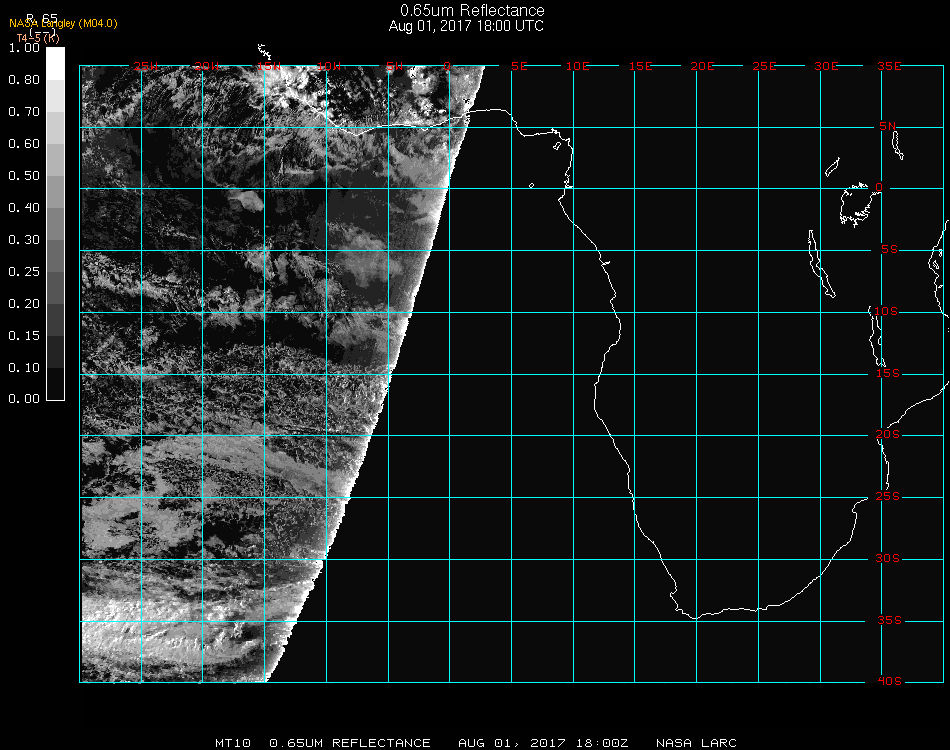The height and width of the screenshot is (750, 950).
Task: Click the 30S latitude label
Action: click(x=888, y=559)
